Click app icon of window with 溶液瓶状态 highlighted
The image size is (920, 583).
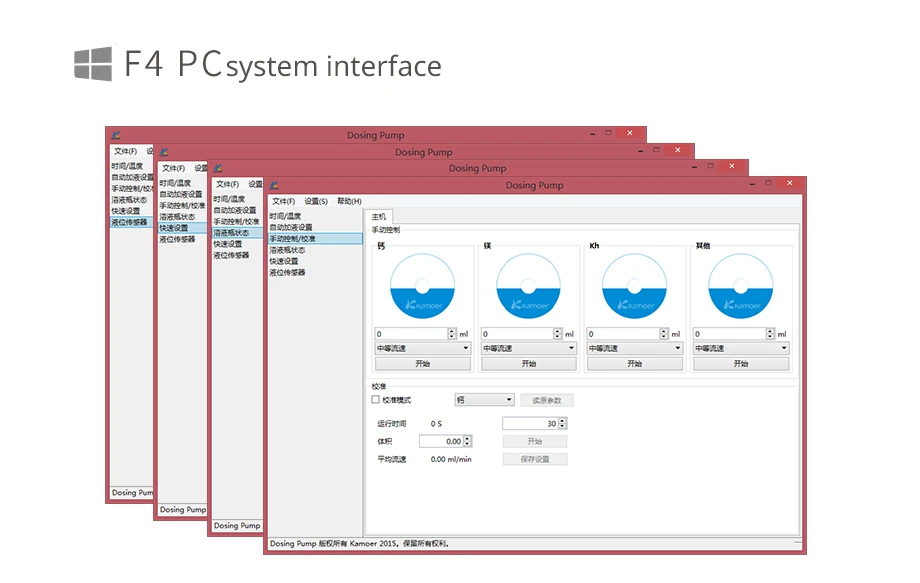(x=218, y=168)
